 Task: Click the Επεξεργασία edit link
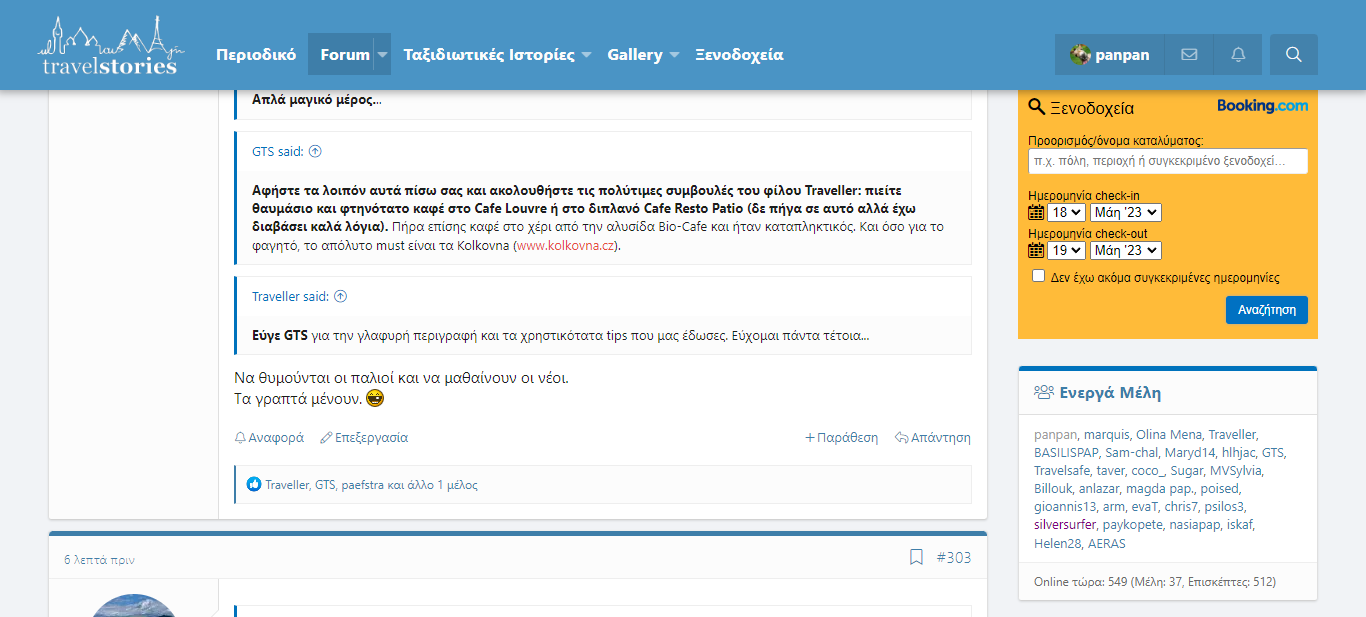(364, 438)
